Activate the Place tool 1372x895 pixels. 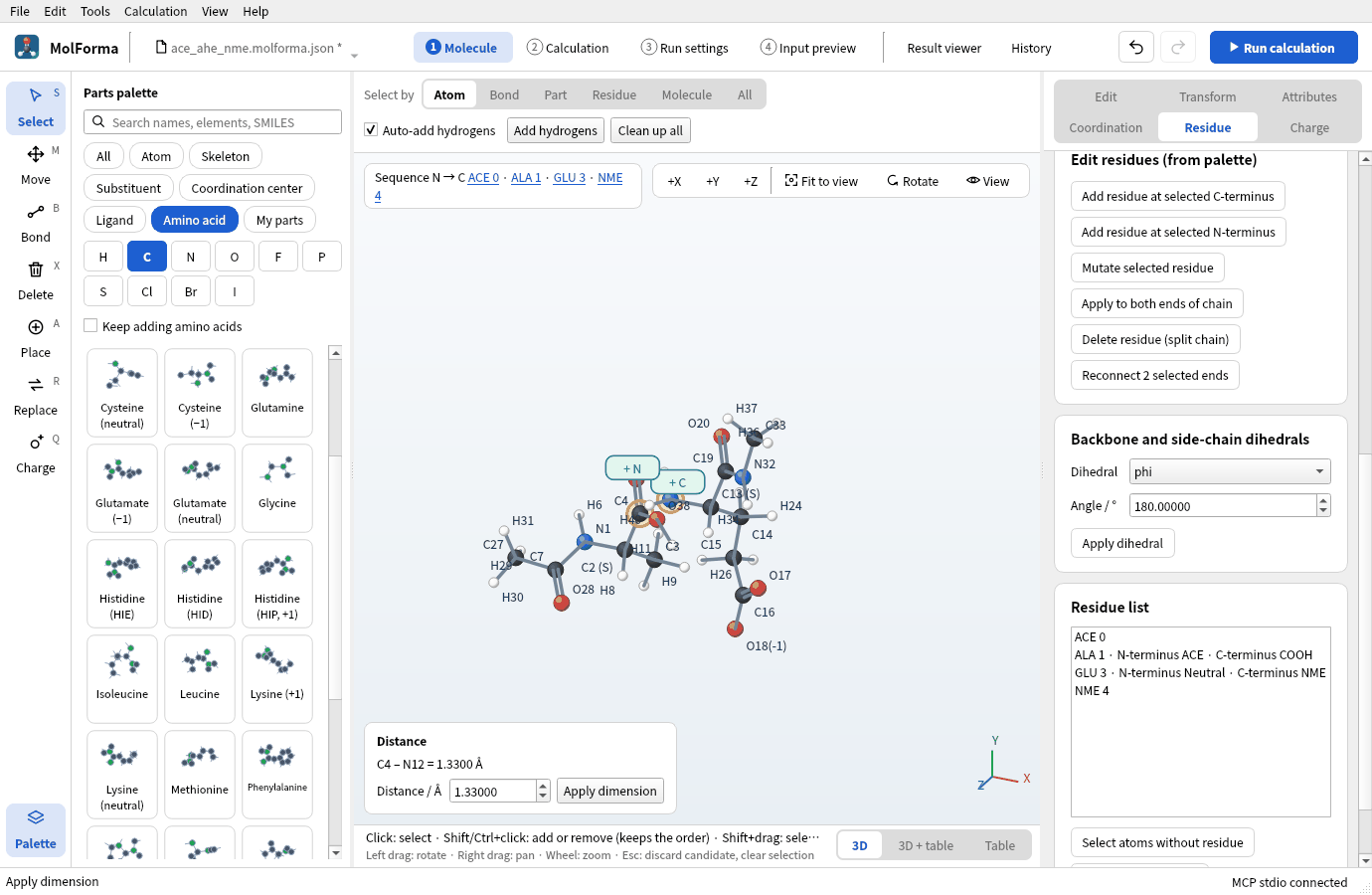tap(36, 338)
